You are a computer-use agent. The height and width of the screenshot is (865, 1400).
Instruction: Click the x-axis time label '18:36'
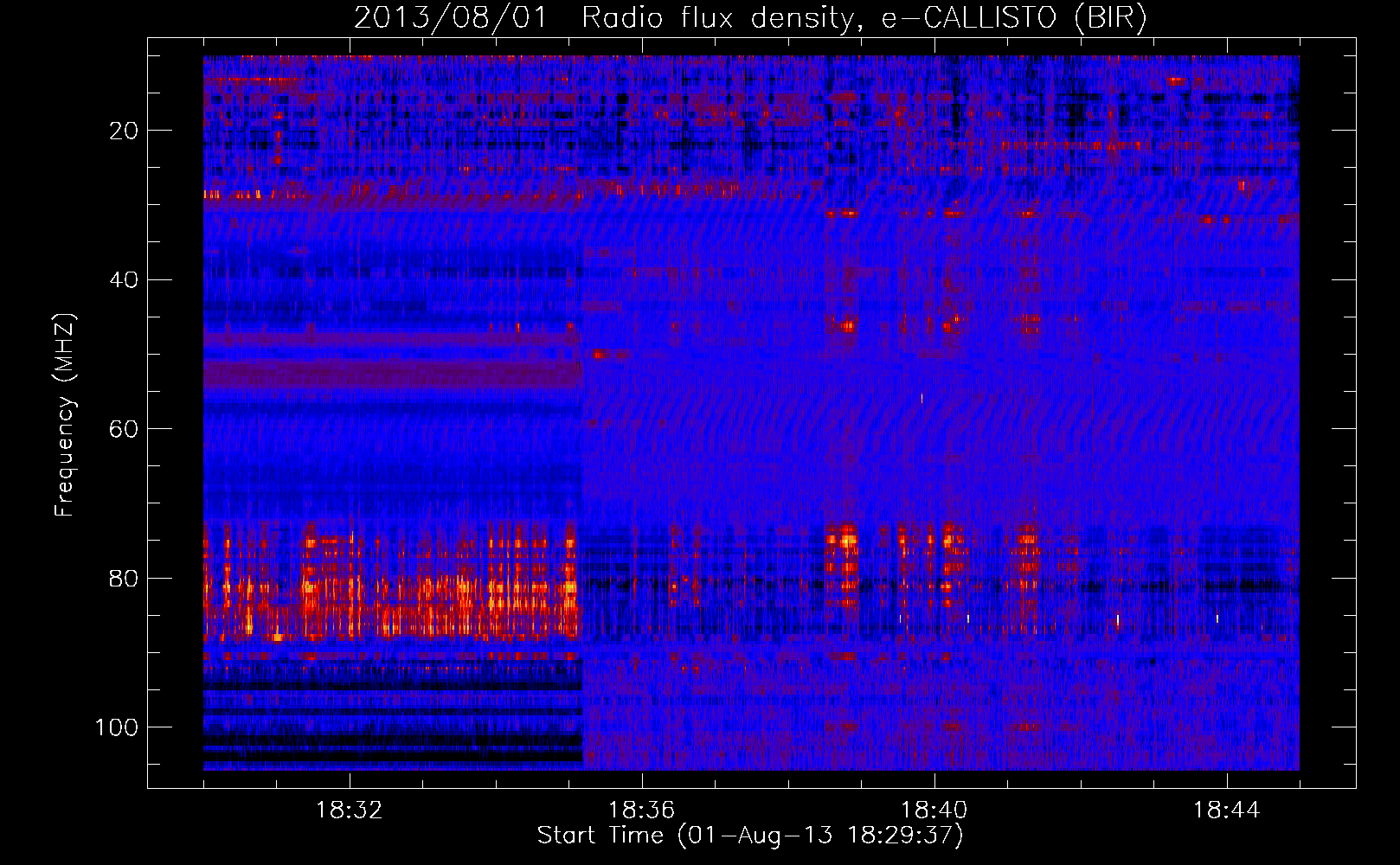[642, 811]
